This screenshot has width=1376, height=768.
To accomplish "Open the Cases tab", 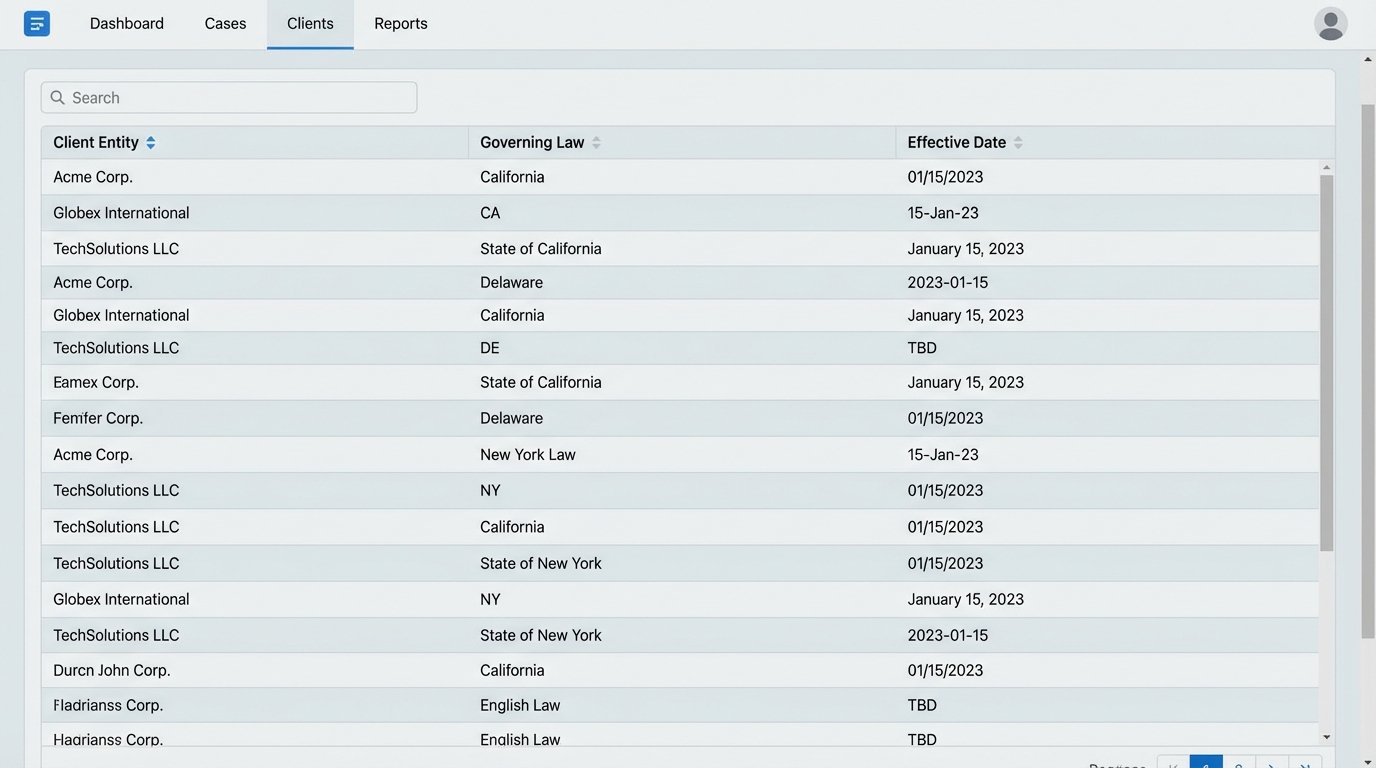I will tap(224, 23).
